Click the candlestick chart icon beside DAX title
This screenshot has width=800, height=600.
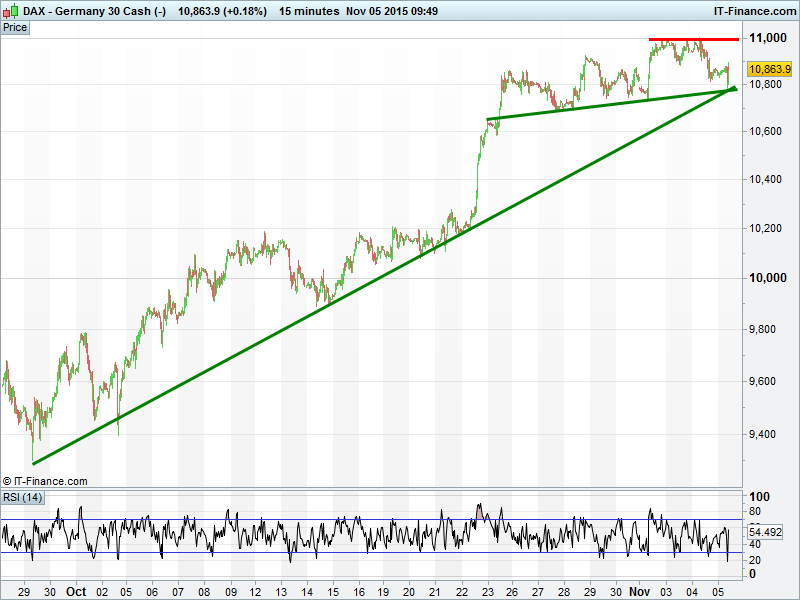tap(11, 11)
